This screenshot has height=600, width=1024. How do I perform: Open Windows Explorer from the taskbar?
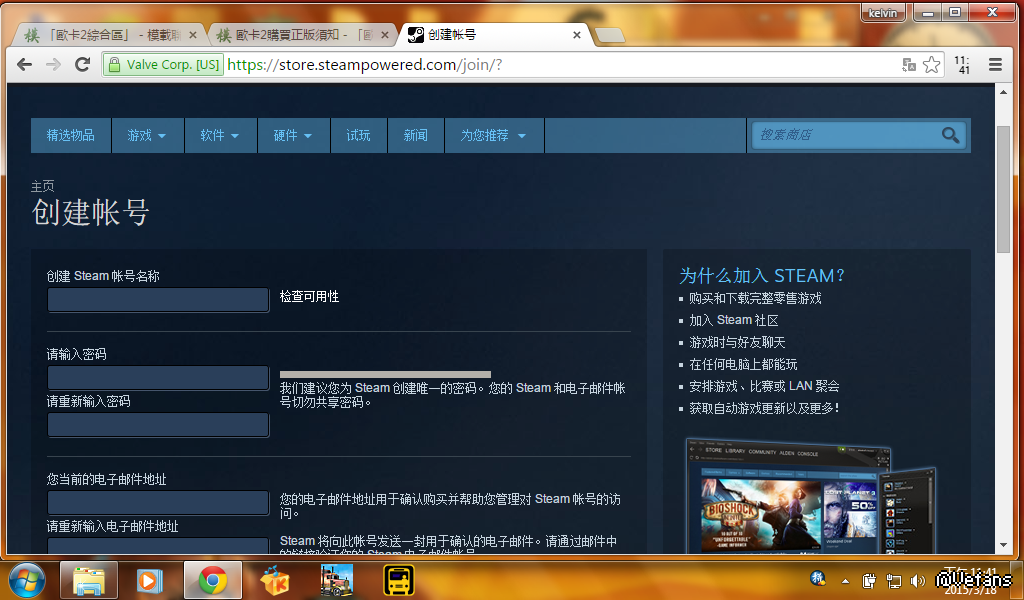[89, 580]
